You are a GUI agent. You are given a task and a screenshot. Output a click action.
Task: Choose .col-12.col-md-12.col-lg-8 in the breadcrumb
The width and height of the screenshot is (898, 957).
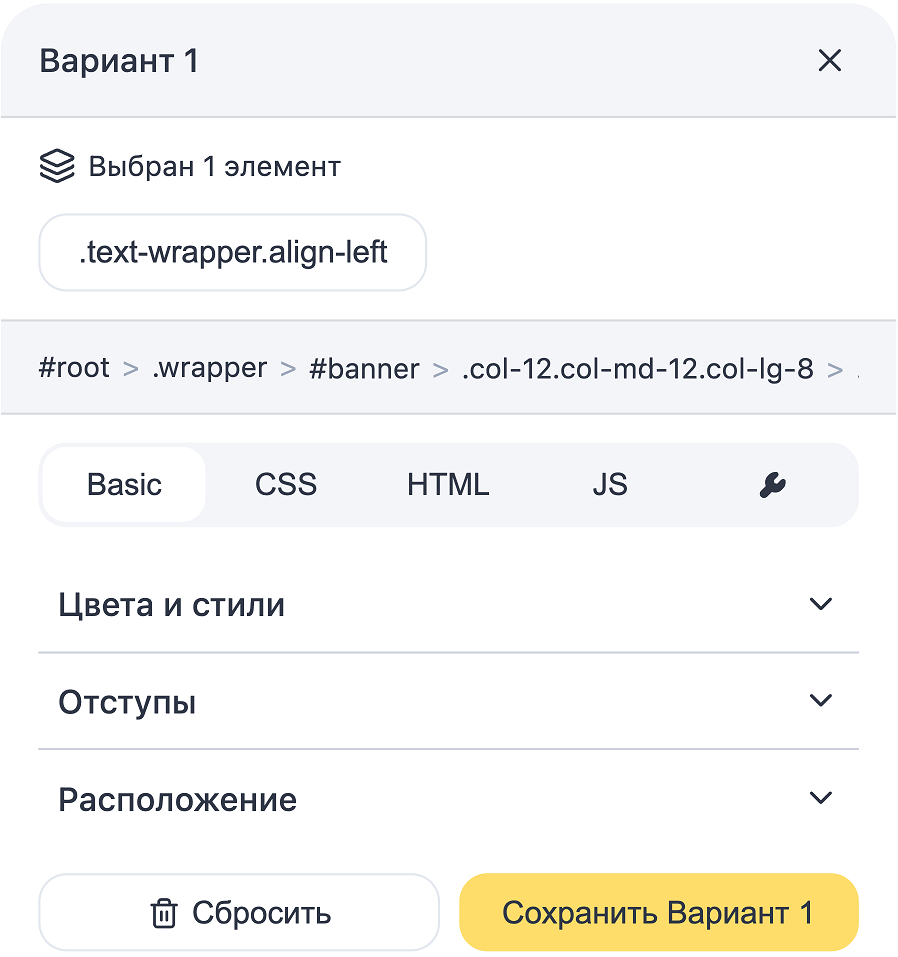pos(637,368)
